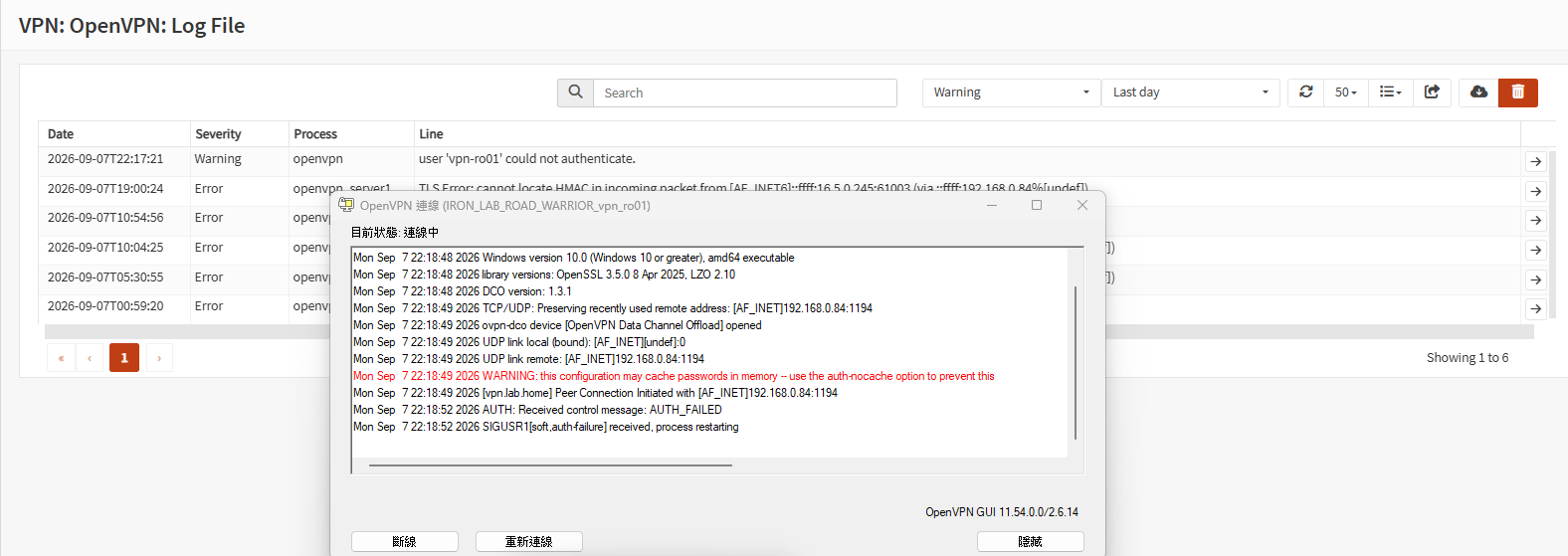Click the DCO version: 1.3.1 line
The height and width of the screenshot is (556, 1568).
[x=463, y=291]
